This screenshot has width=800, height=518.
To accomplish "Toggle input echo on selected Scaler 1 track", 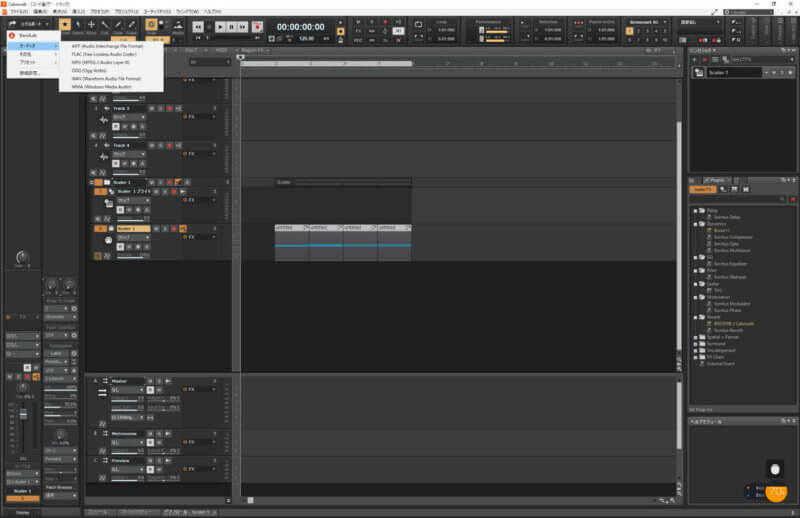I will [x=183, y=229].
